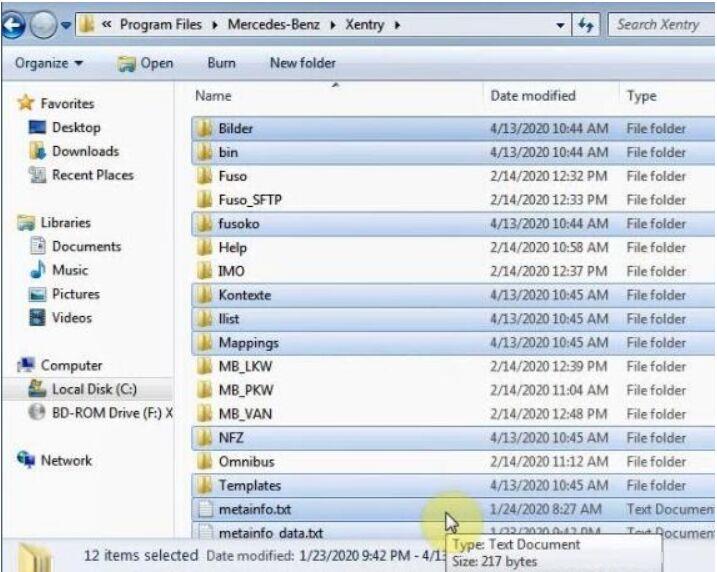The image size is (717, 572).
Task: Click the IMO folder icon
Action: click(204, 271)
